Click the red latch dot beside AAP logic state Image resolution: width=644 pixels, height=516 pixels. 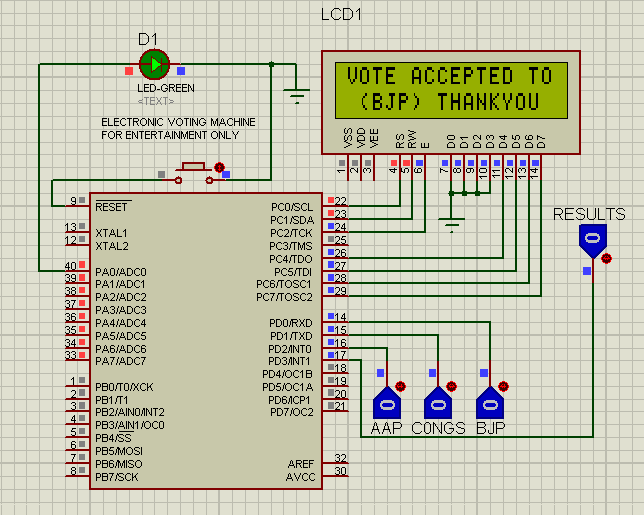click(400, 386)
